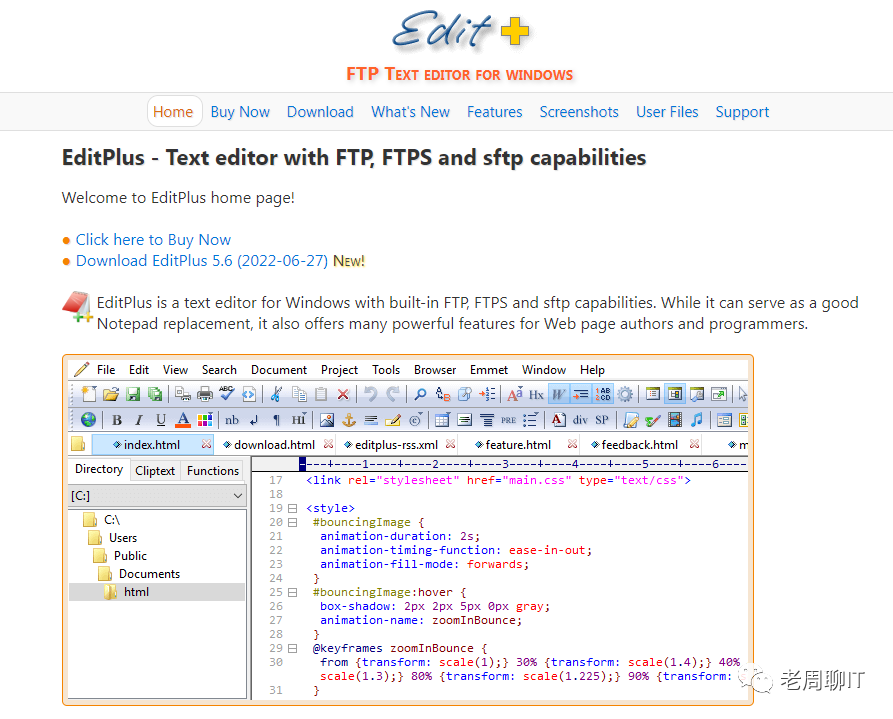Click the Copy icon
This screenshot has height=719, width=893.
click(x=299, y=394)
